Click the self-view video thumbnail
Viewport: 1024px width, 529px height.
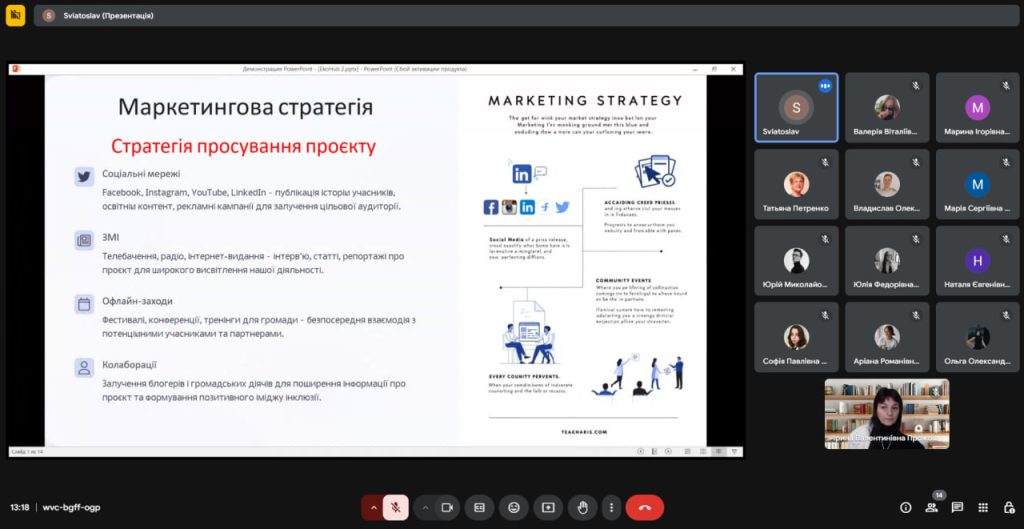(x=886, y=413)
